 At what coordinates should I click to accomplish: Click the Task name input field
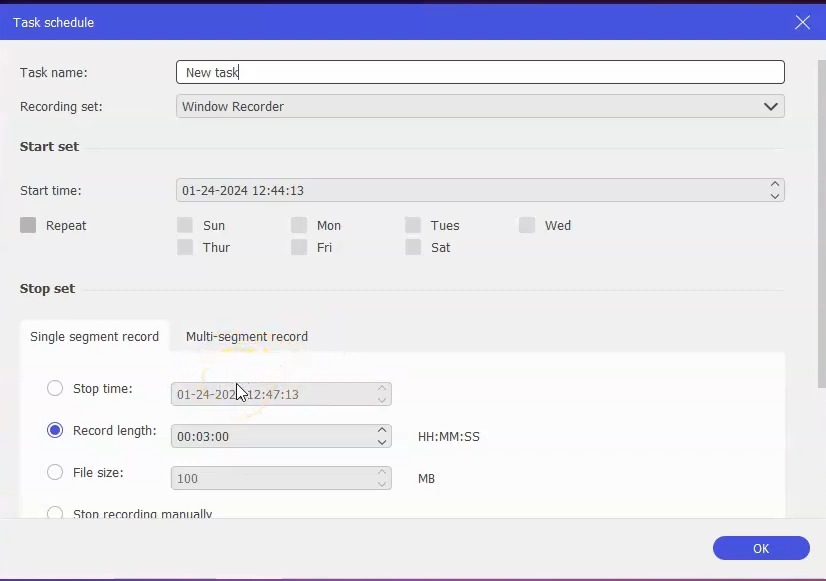pos(480,72)
